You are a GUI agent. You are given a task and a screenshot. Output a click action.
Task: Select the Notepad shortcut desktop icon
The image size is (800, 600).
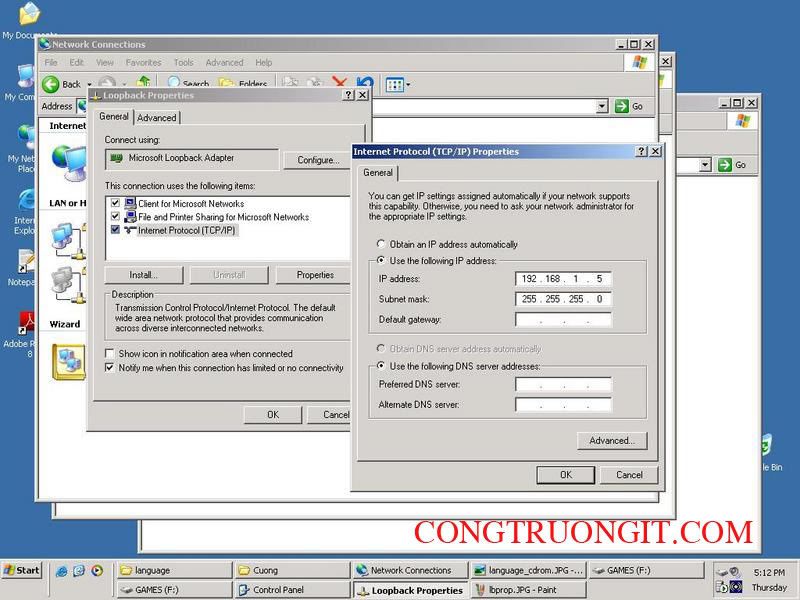click(26, 261)
